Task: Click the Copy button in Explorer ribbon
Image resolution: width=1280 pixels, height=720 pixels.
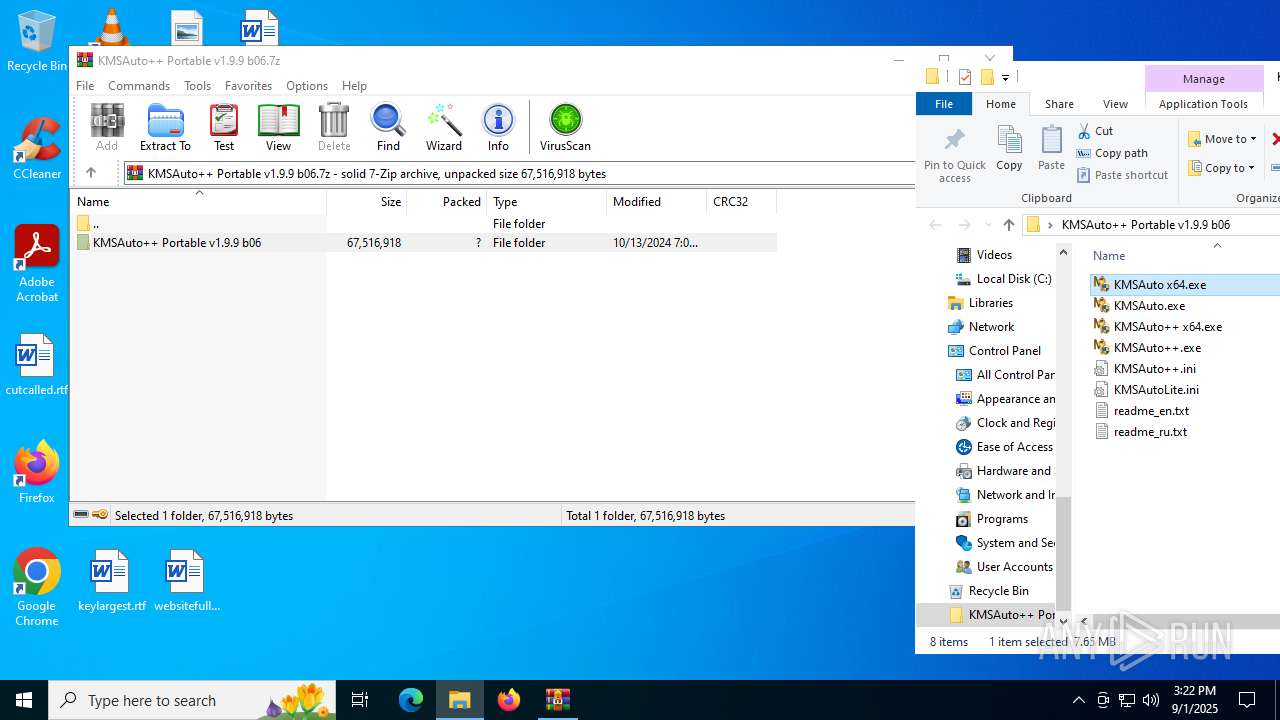Action: point(1009,148)
